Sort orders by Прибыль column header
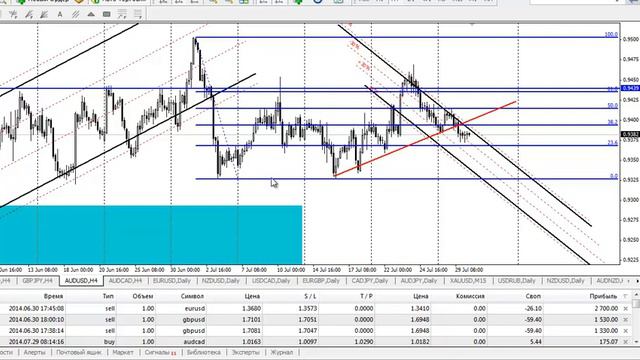 pyautogui.click(x=603, y=296)
